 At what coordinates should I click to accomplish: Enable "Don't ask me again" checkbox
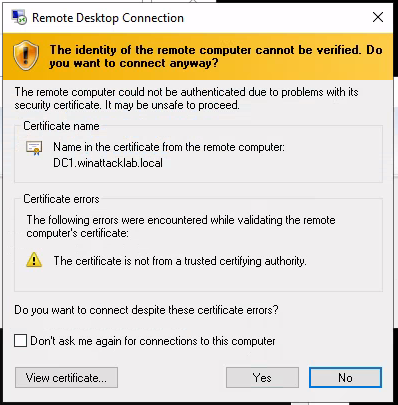tap(20, 341)
